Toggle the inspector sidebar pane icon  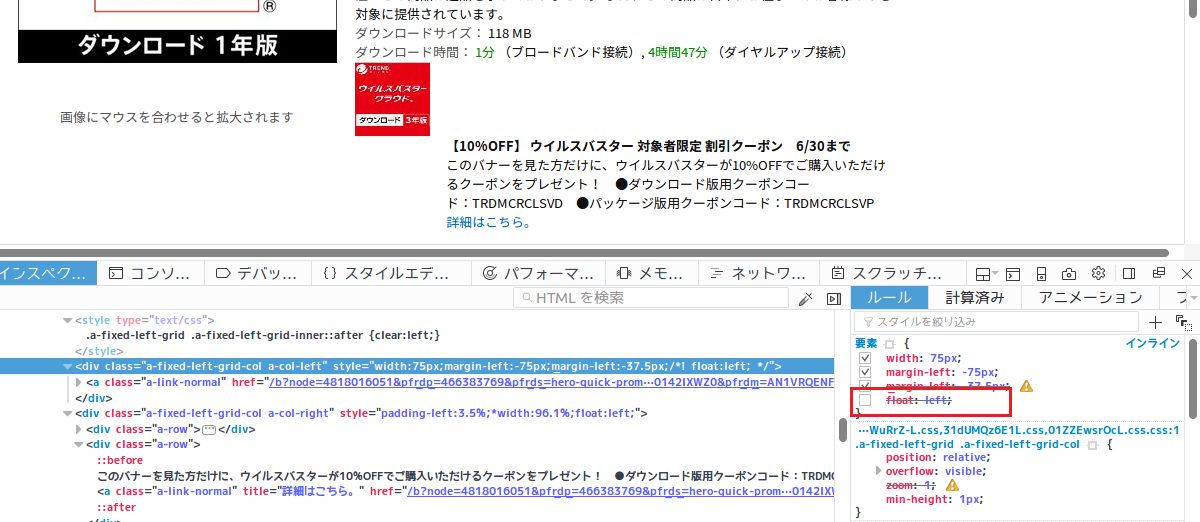pos(833,298)
